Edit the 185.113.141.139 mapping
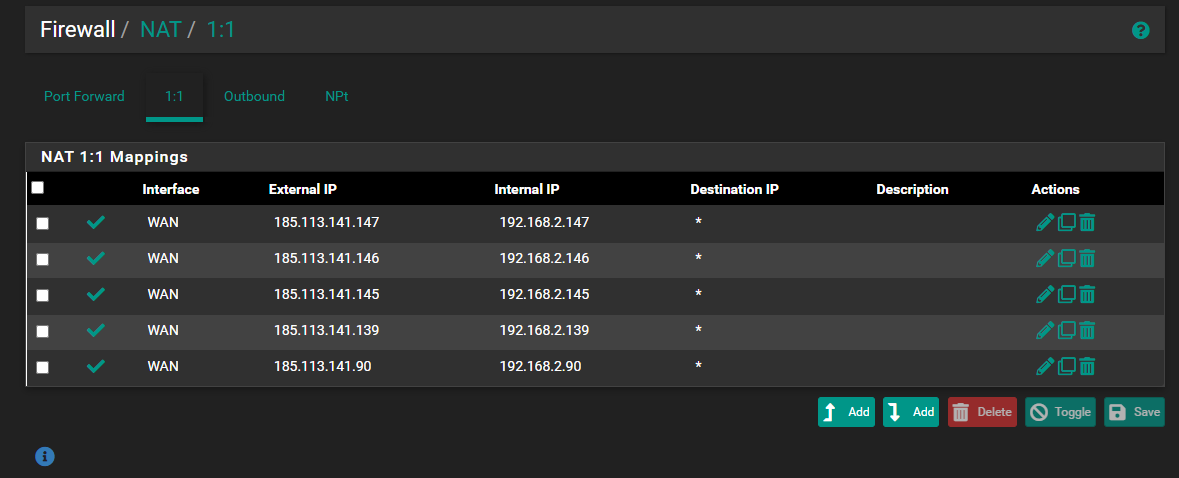The image size is (1179, 478). coord(1045,330)
